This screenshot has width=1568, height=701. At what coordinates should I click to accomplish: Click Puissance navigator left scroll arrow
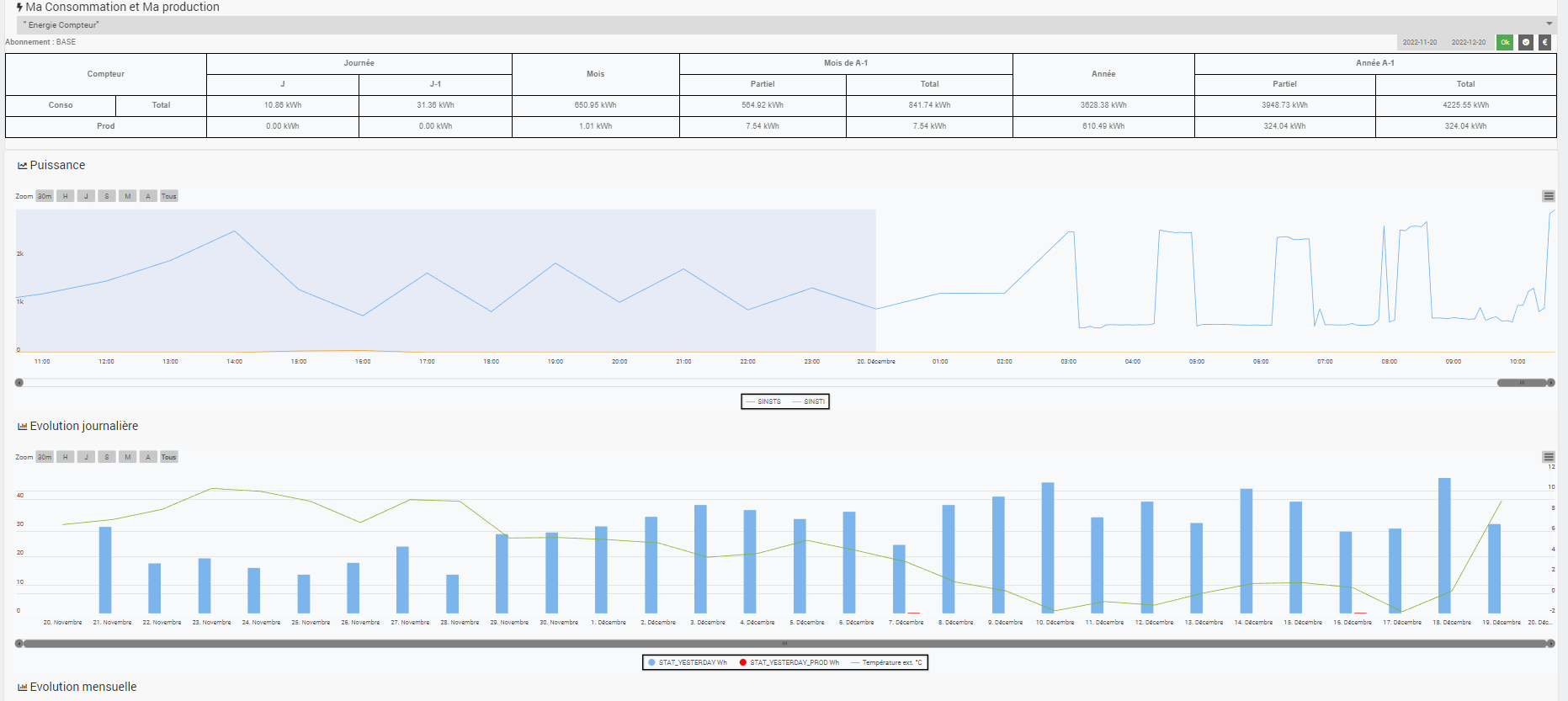(19, 383)
